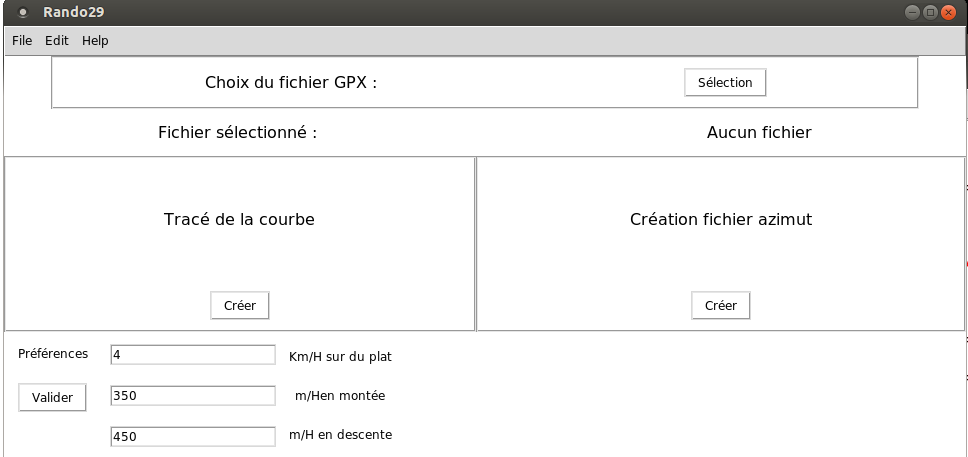This screenshot has width=968, height=457.
Task: Click the Préférences label
Action: click(x=53, y=354)
